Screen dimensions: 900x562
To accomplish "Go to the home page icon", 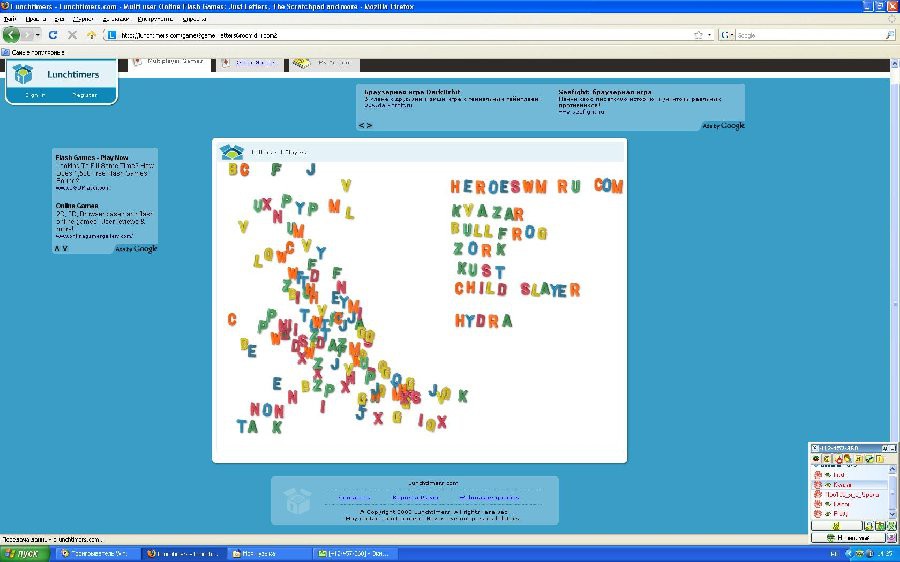I will 91,35.
